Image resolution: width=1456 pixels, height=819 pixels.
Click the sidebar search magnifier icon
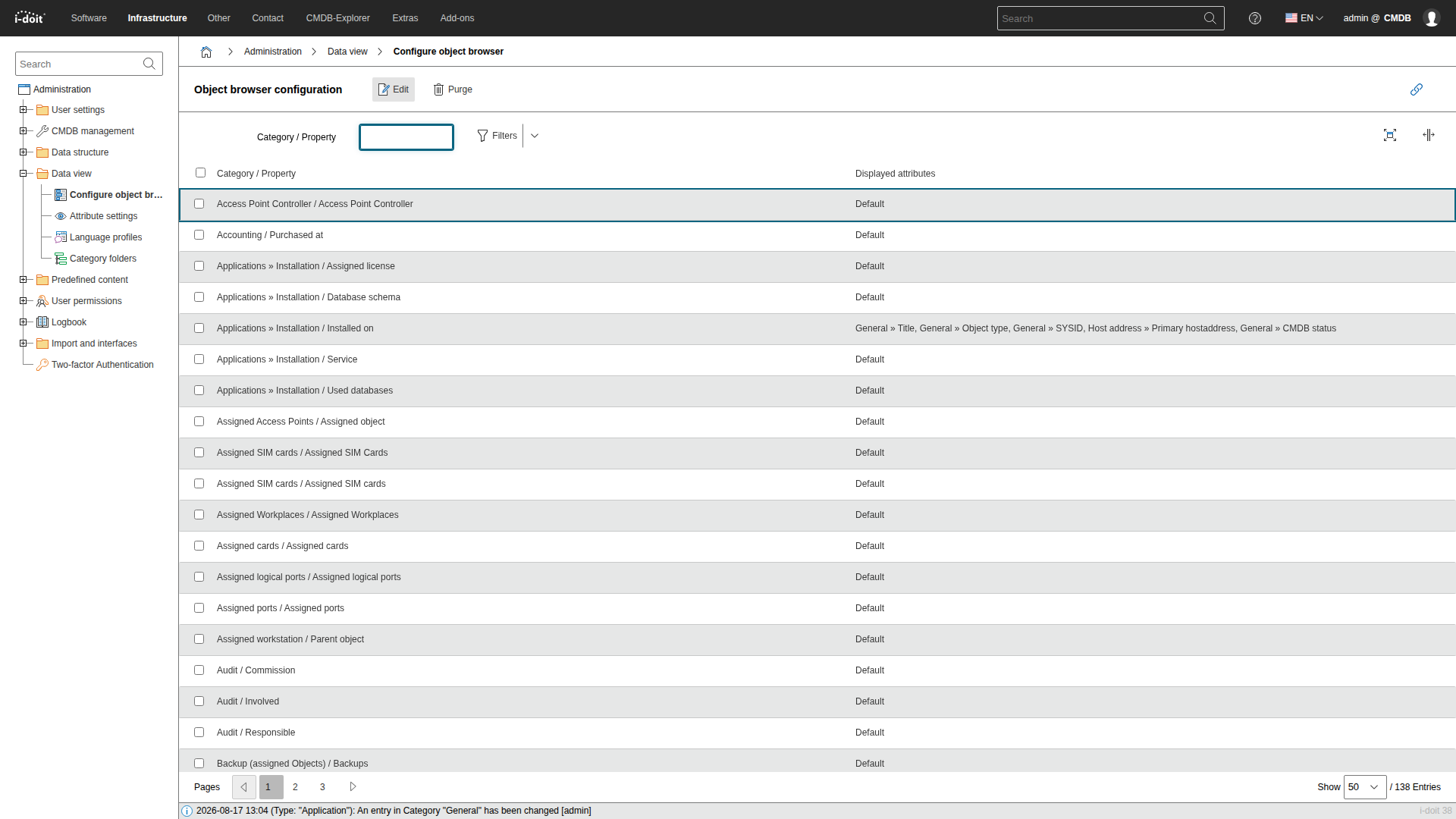coord(149,64)
